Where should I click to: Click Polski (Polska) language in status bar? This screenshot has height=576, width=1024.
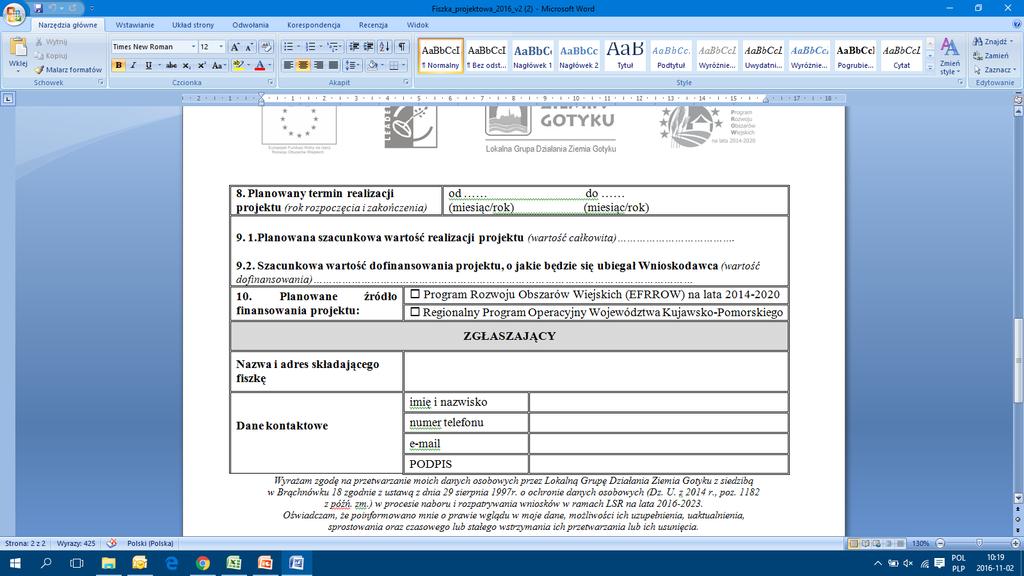click(x=150, y=543)
